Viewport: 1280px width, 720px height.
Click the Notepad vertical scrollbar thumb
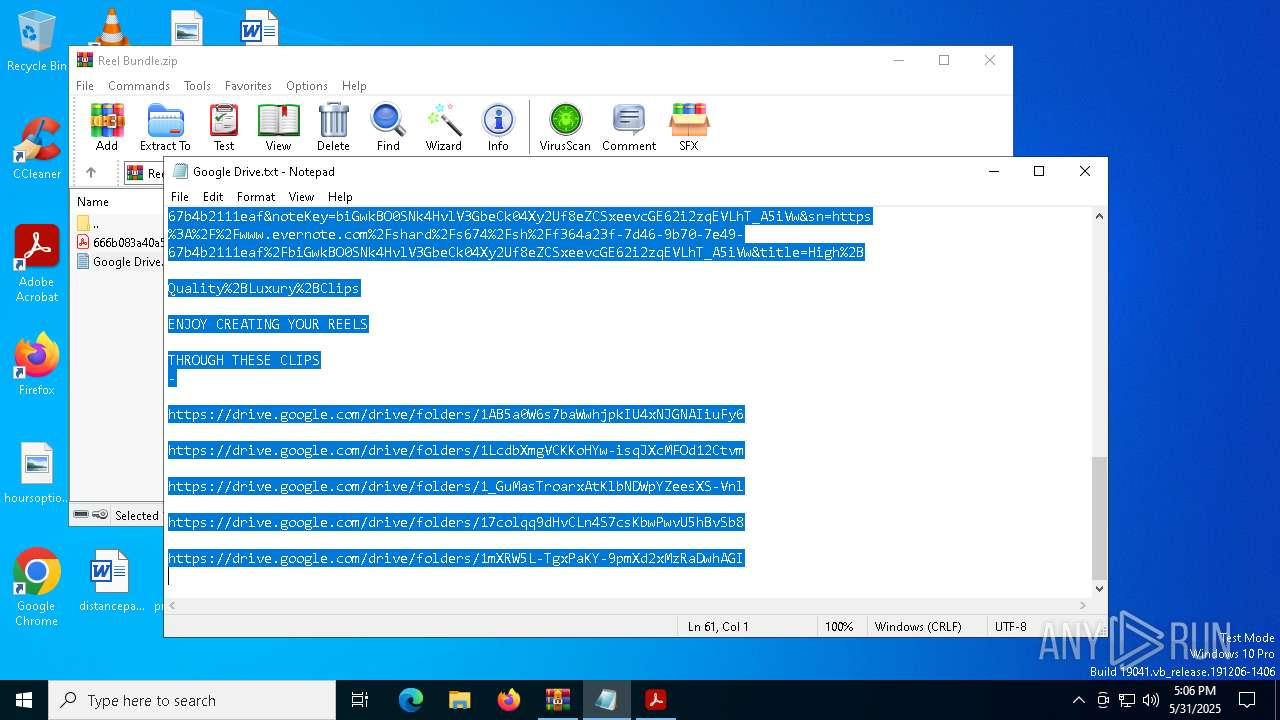(1099, 518)
